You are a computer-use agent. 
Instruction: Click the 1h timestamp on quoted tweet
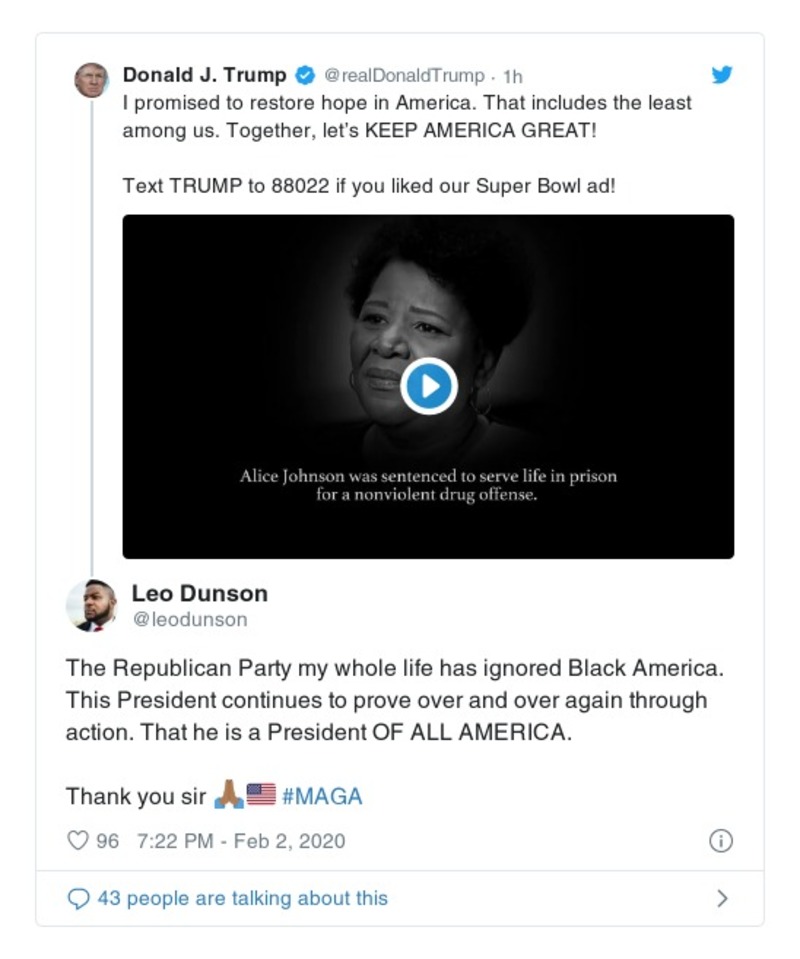pos(512,76)
